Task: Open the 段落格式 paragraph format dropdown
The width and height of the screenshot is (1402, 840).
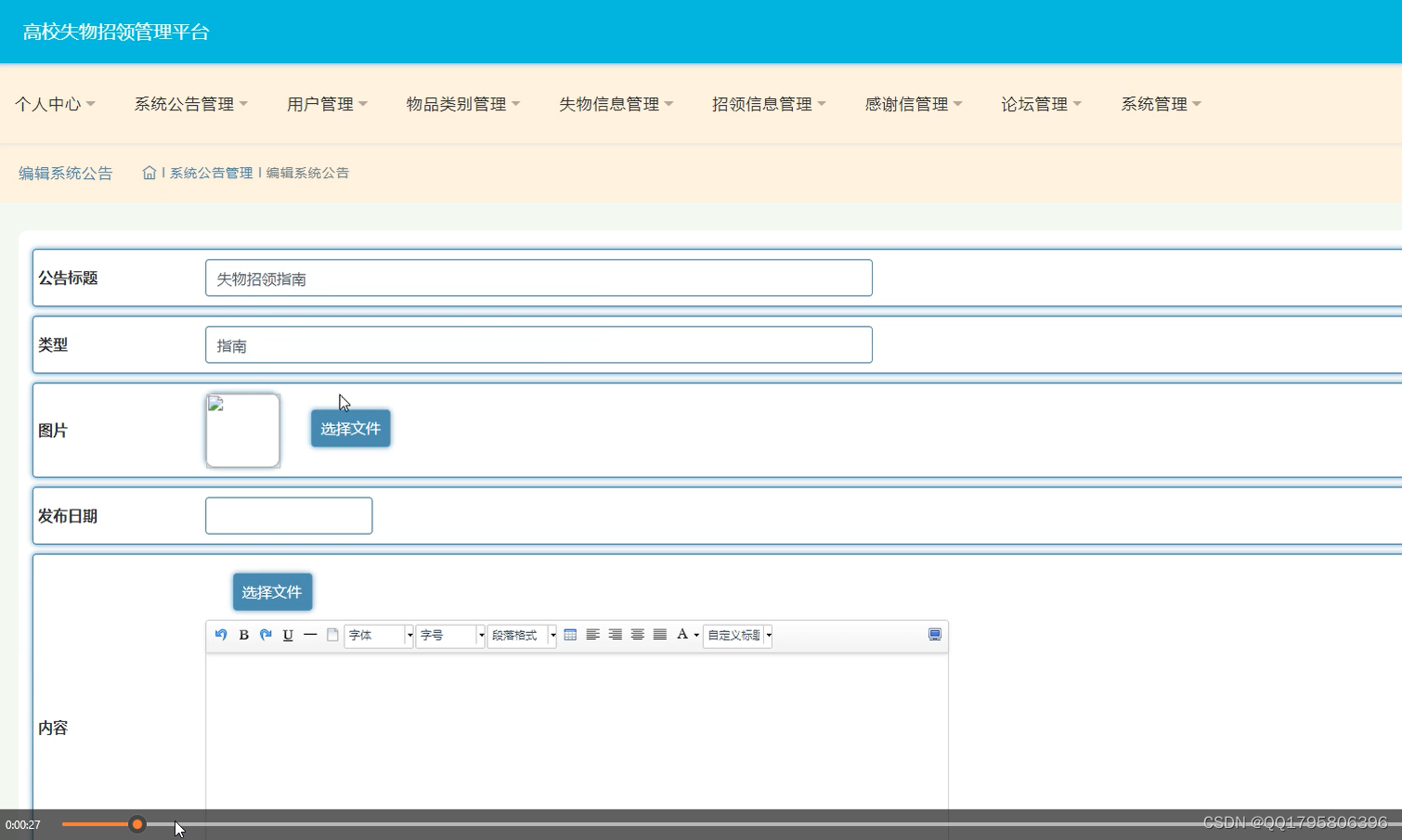Action: click(522, 635)
